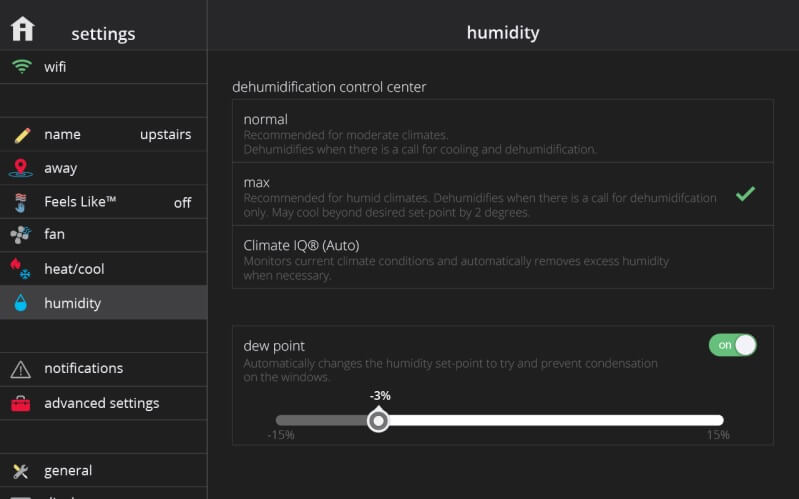Screen dimensions: 799x499
Task: Click the dew point slider handle at -3%
Action: 378,421
